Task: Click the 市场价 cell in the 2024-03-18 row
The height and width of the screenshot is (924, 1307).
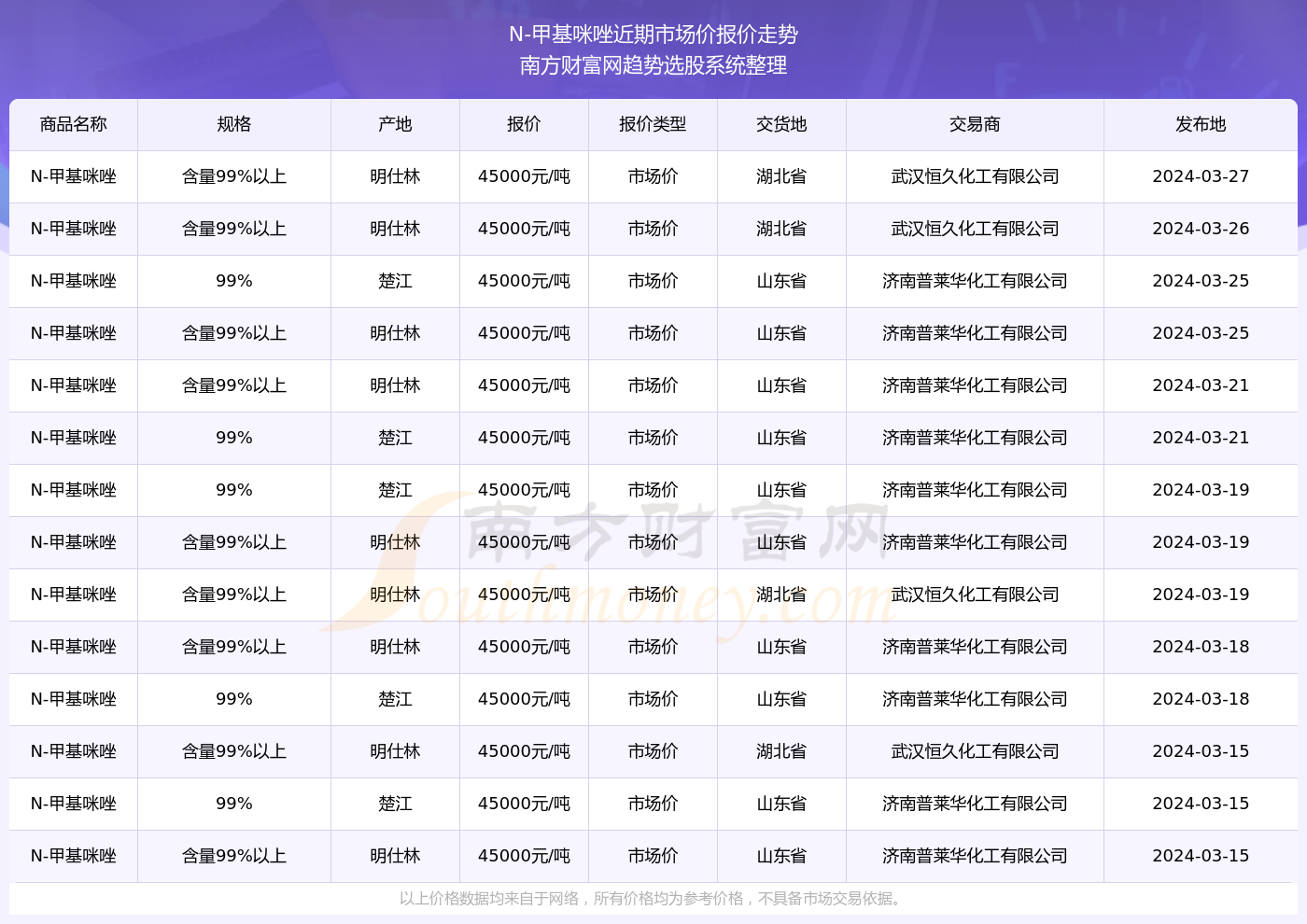Action: (652, 647)
